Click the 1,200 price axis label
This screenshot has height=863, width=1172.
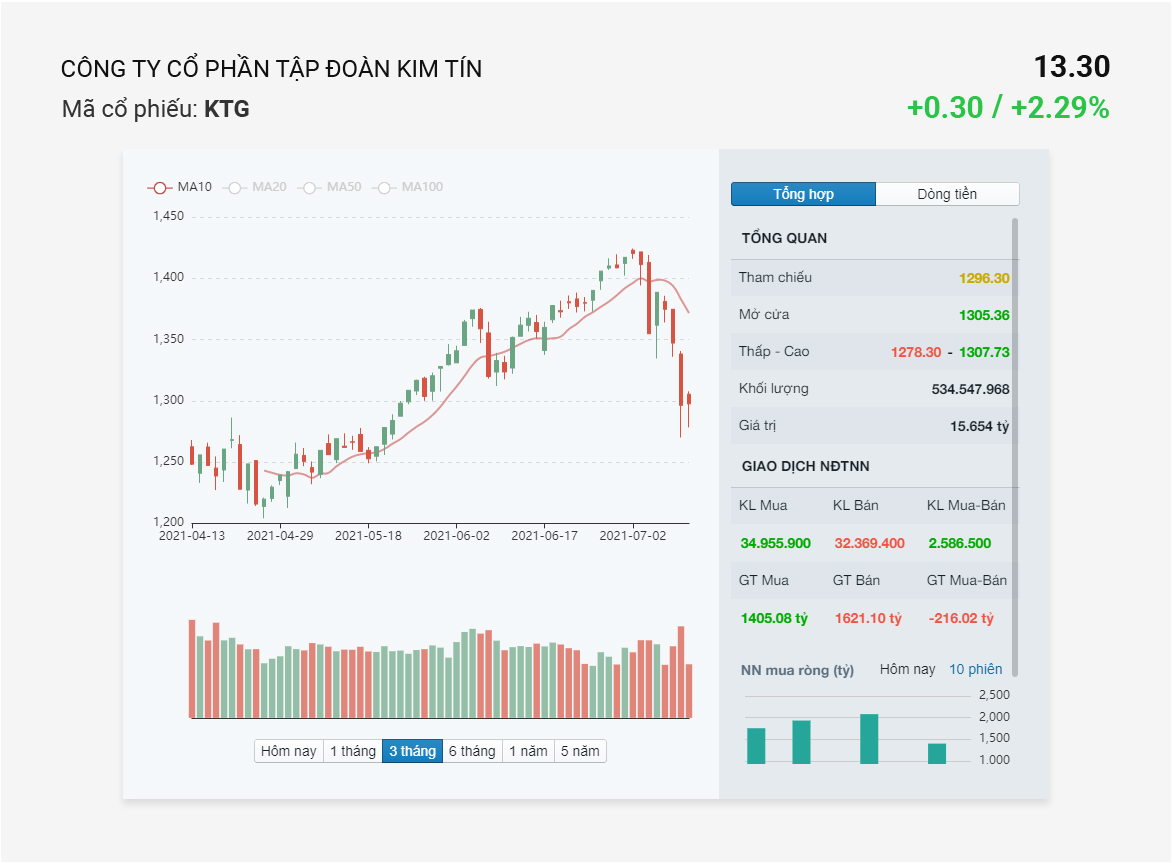tap(168, 522)
